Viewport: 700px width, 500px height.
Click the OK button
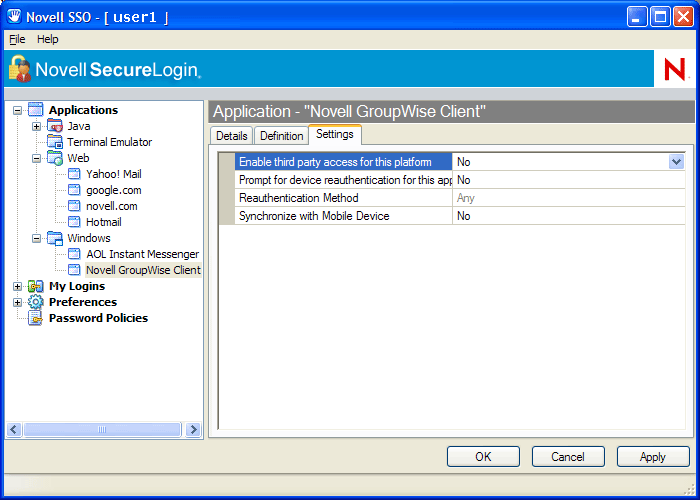pyautogui.click(x=483, y=457)
